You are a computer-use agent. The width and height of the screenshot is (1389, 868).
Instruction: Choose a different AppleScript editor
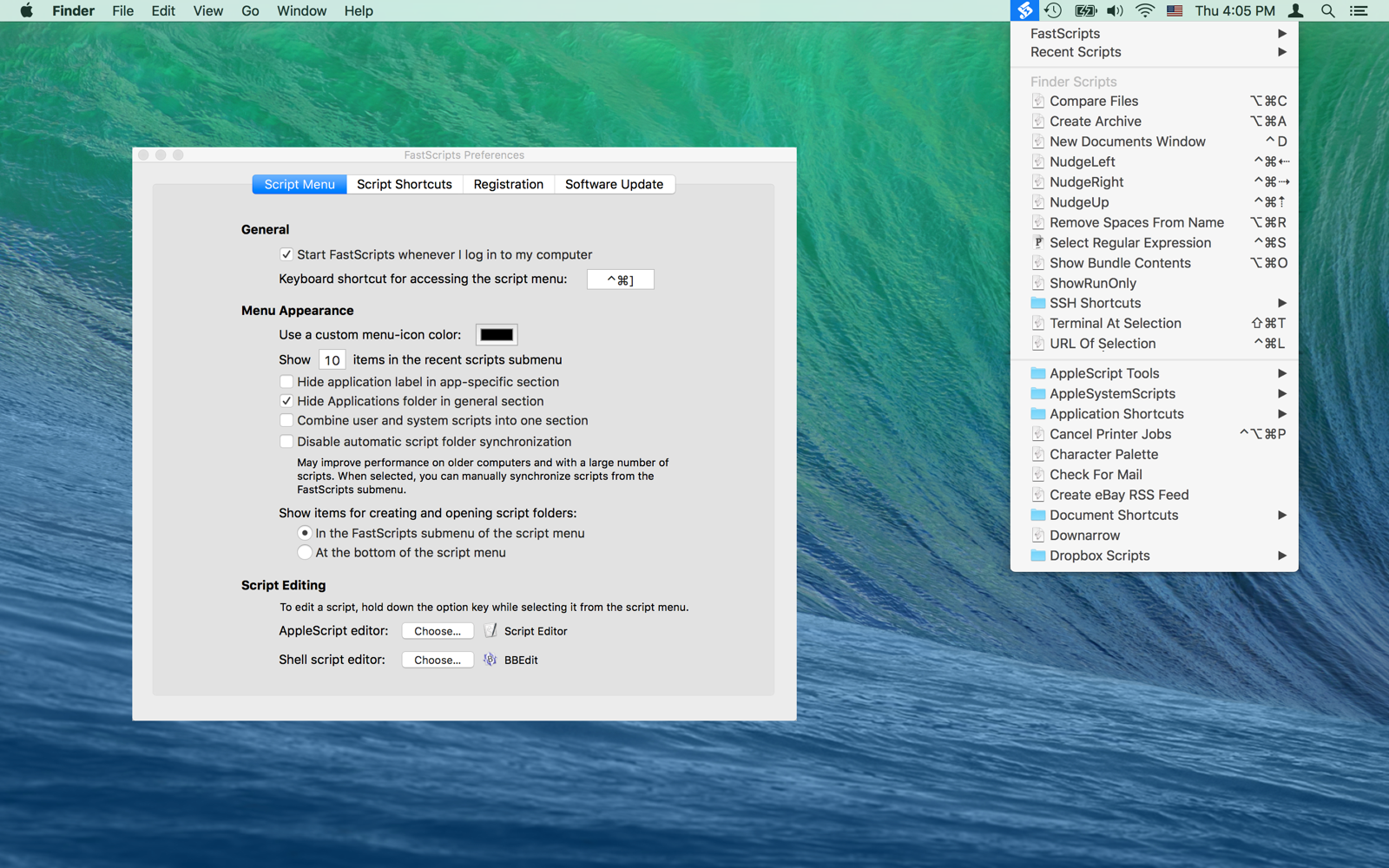(438, 631)
